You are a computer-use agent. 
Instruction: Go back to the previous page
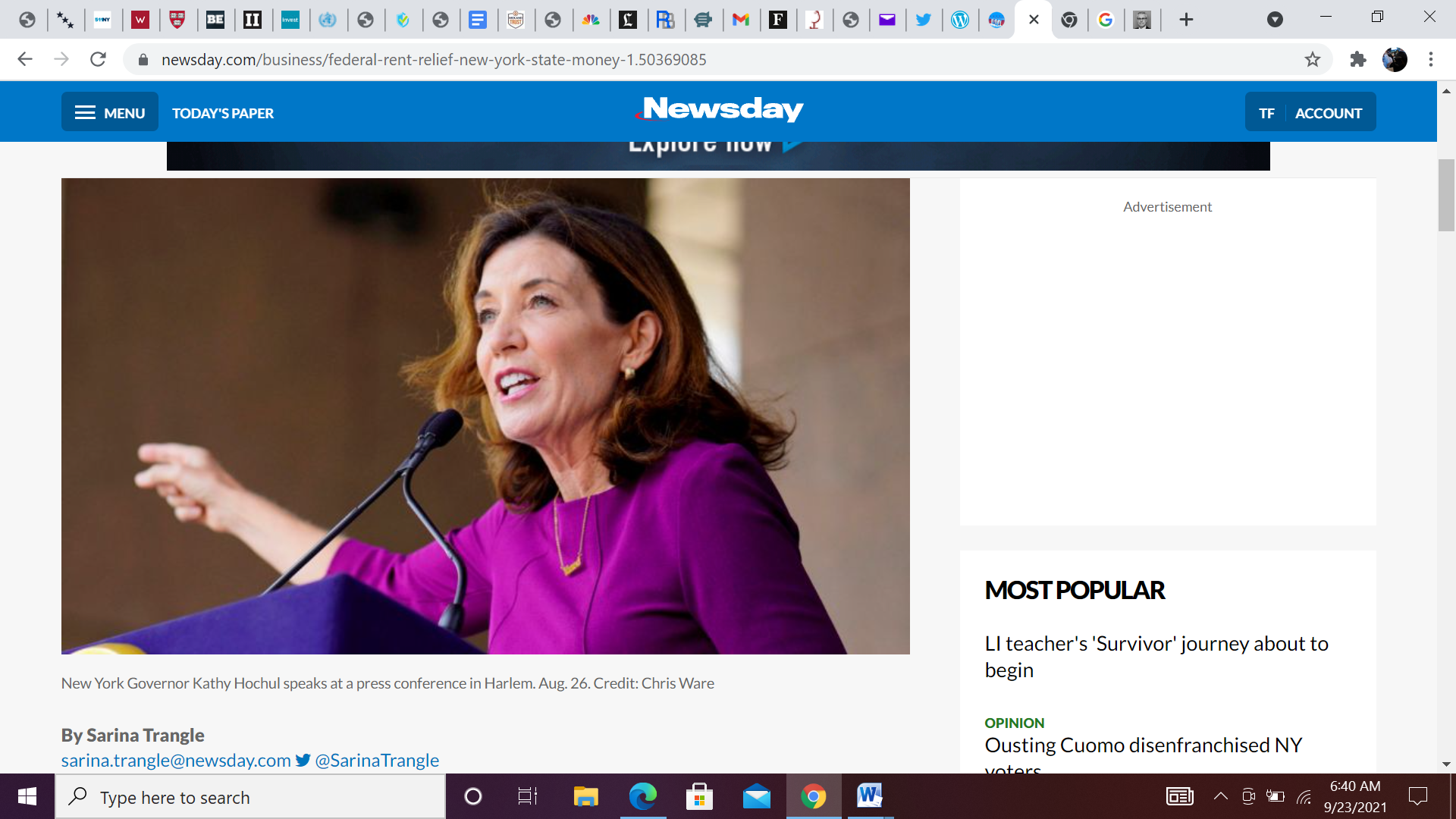(25, 59)
